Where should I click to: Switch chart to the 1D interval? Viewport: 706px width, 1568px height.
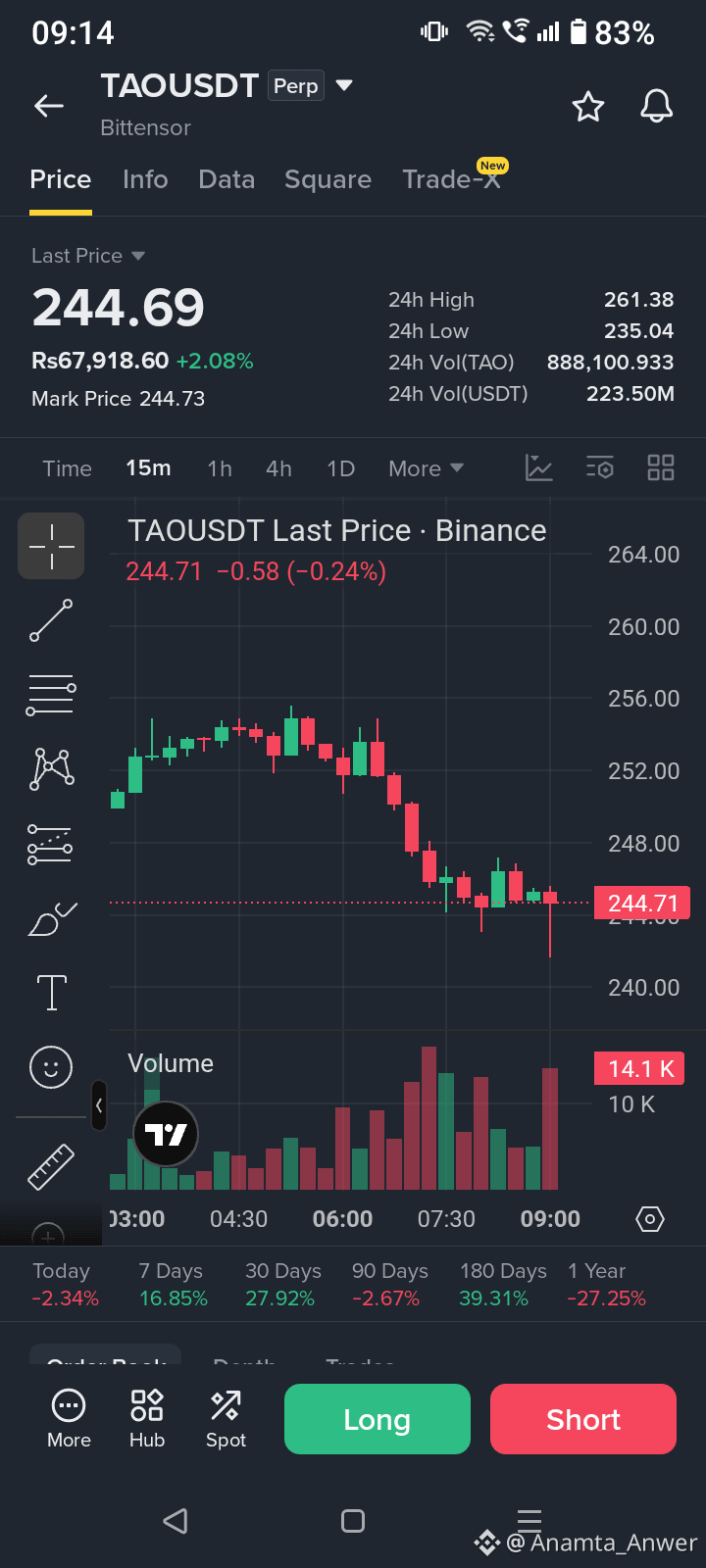(x=340, y=468)
